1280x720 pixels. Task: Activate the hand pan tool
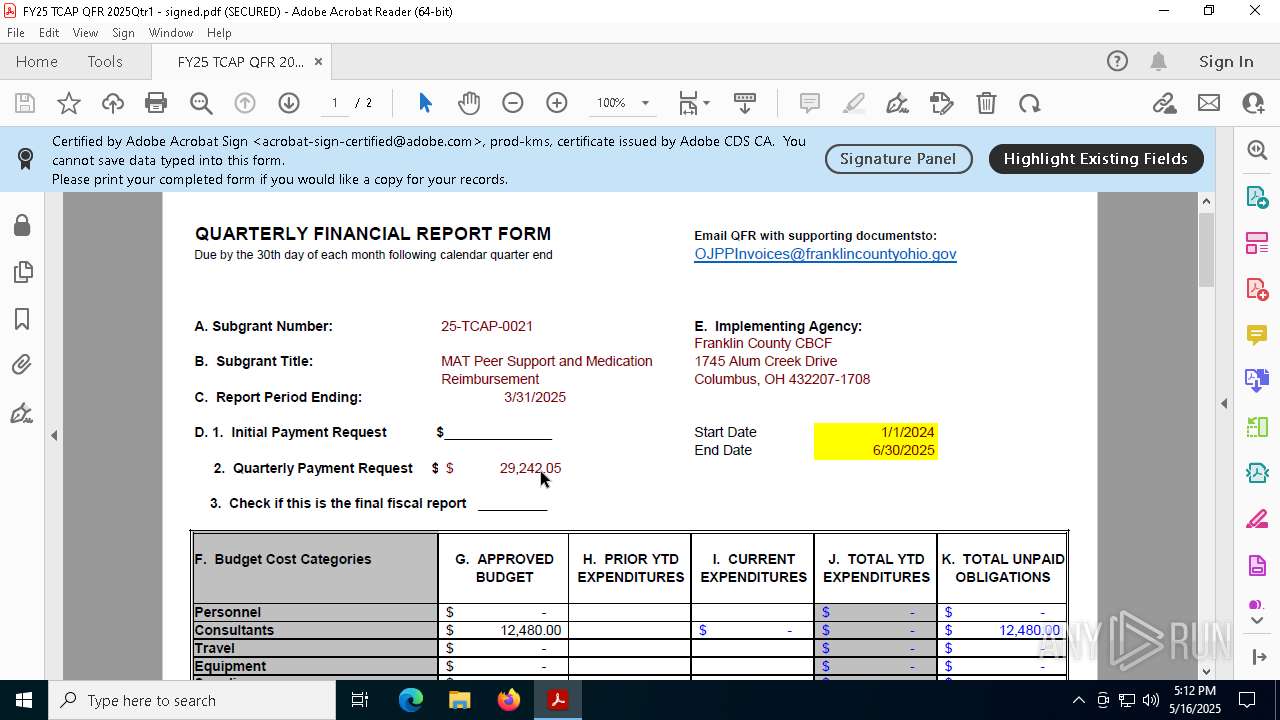click(469, 103)
